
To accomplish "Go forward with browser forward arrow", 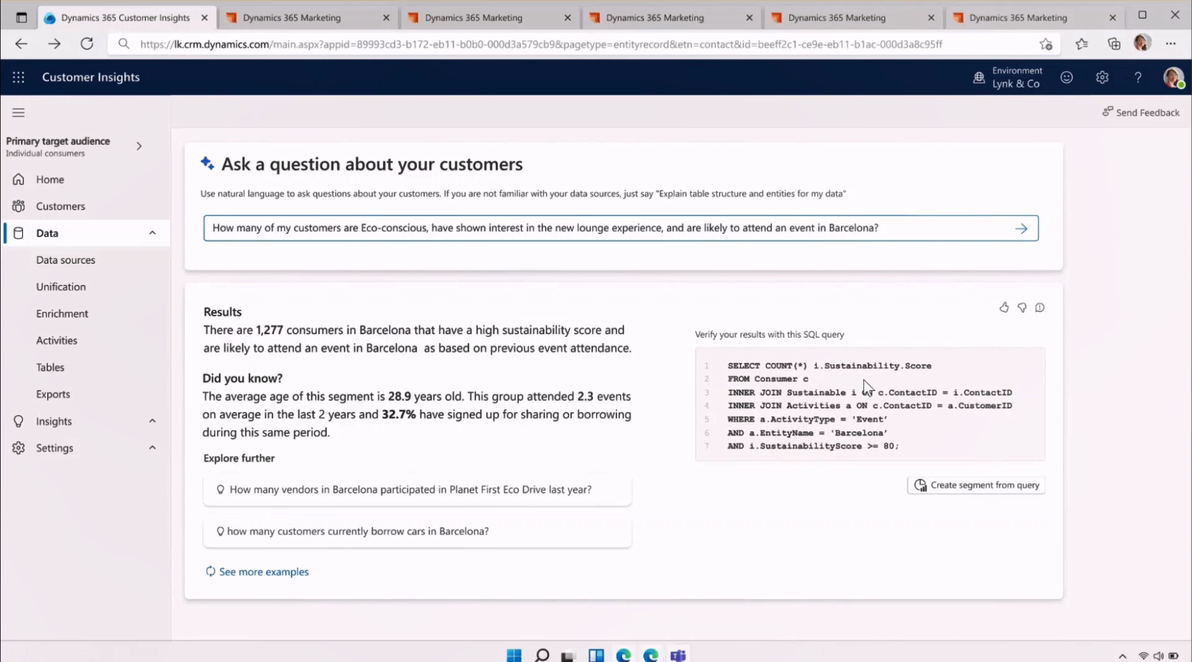I will [x=54, y=44].
